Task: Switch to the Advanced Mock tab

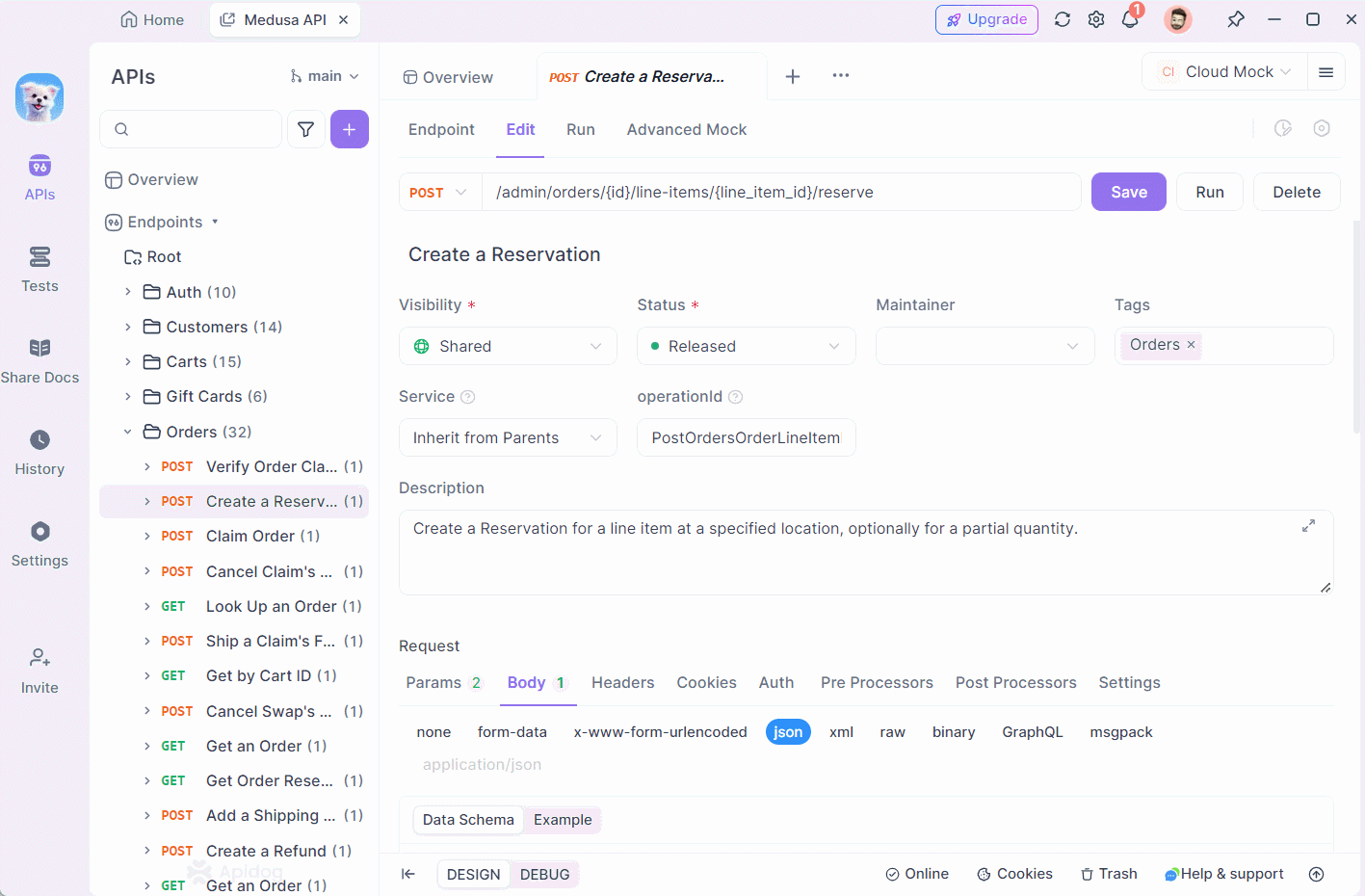Action: [x=687, y=129]
